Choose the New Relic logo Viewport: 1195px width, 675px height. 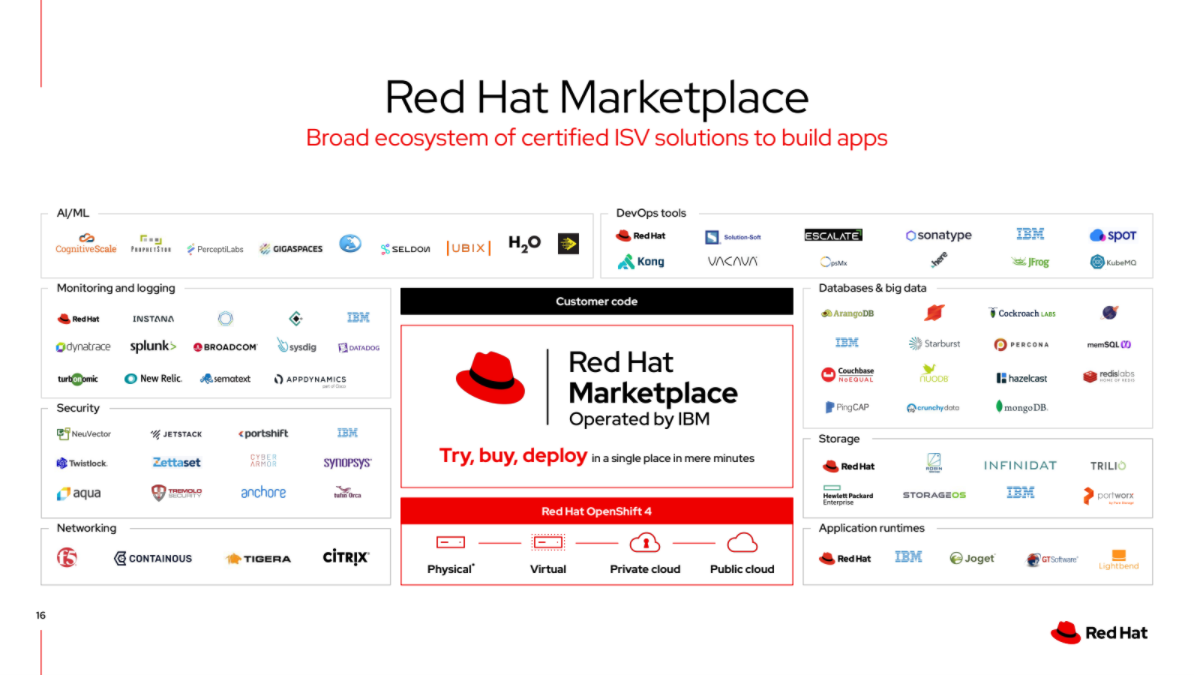[x=153, y=379]
